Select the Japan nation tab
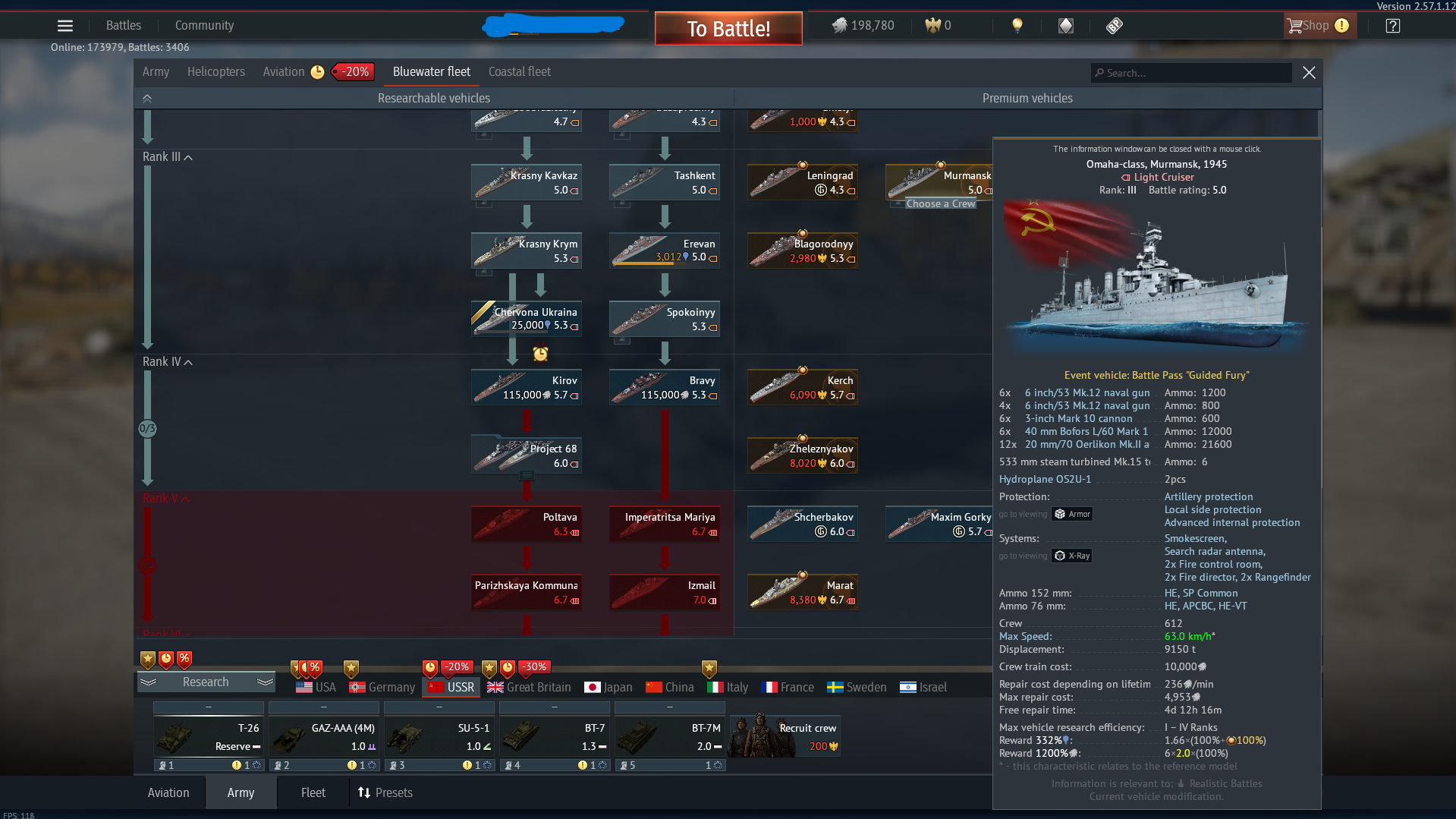This screenshot has height=819, width=1456. click(609, 688)
